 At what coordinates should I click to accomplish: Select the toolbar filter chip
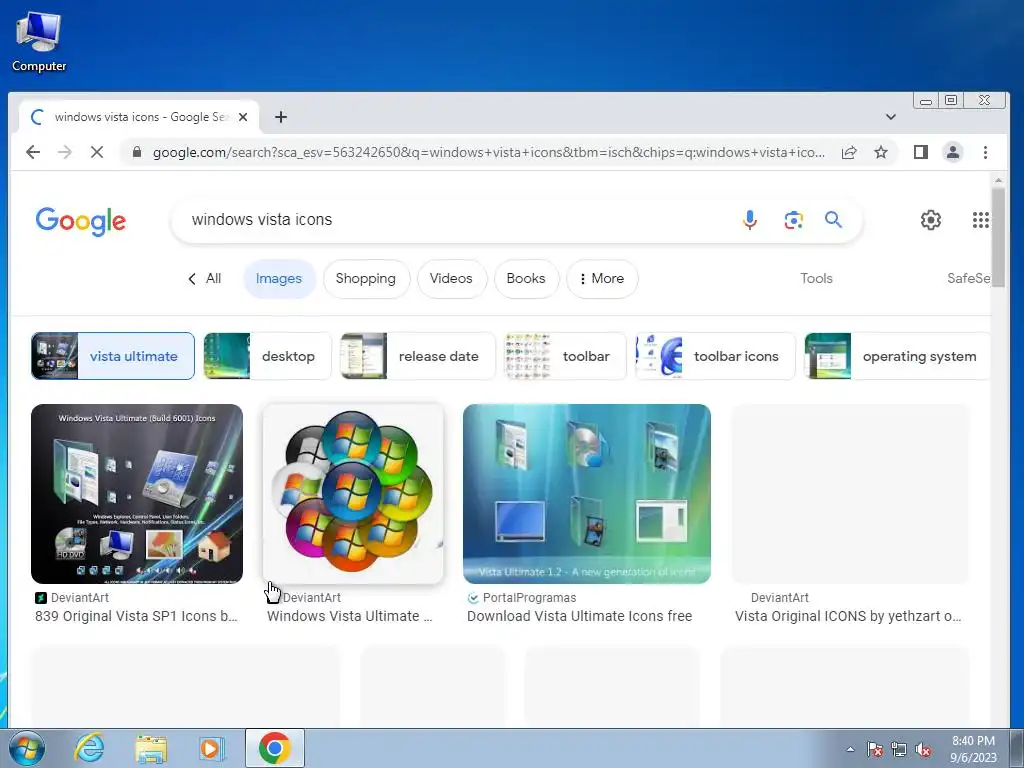(565, 356)
